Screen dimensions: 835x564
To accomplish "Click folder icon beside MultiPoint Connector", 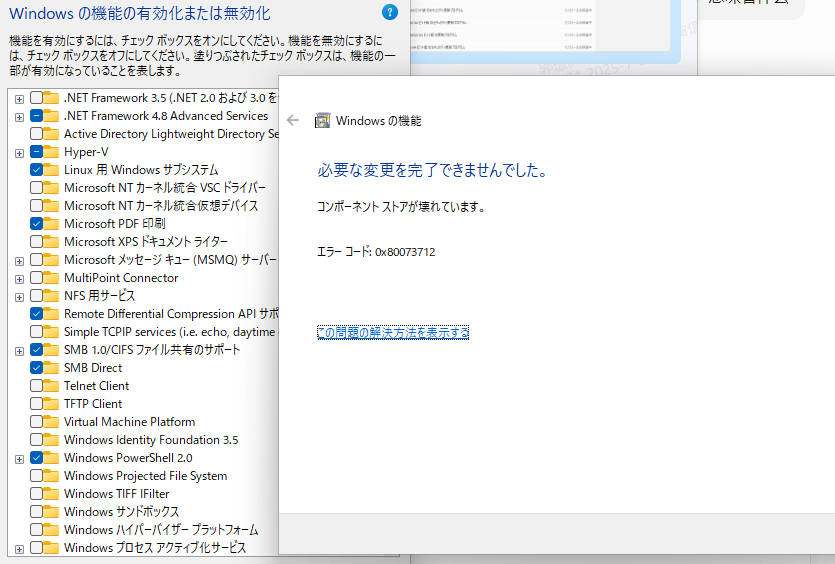I will pos(51,277).
